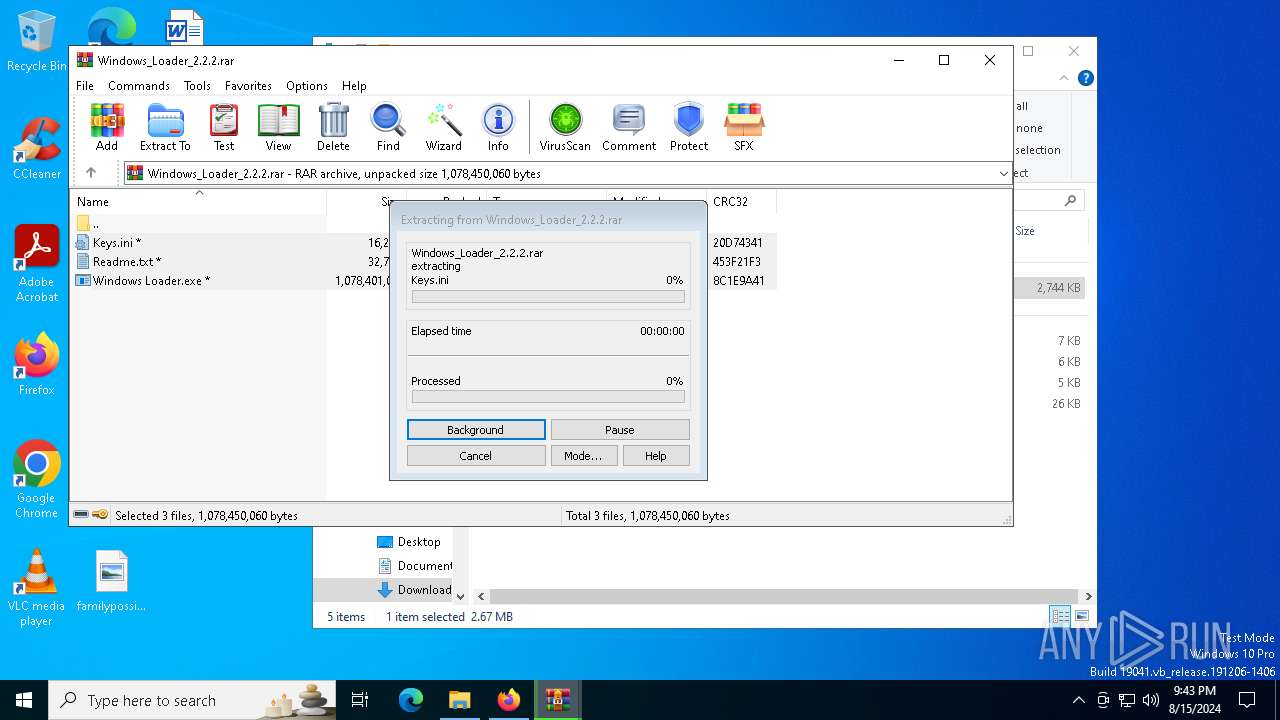Run the Test archive tool
Image resolution: width=1280 pixels, height=720 pixels.
point(224,127)
